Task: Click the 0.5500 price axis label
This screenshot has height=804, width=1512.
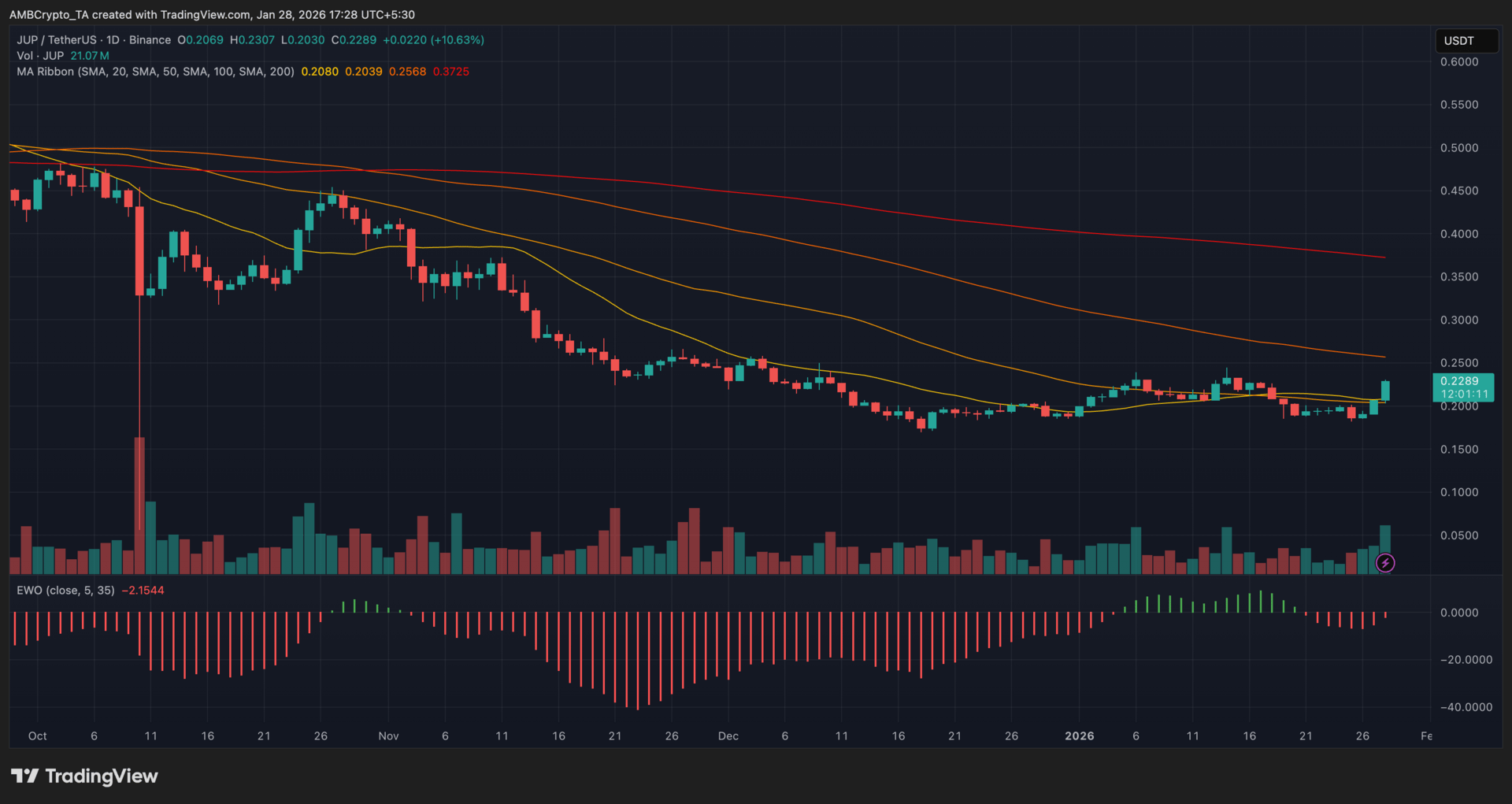Action: coord(1459,105)
